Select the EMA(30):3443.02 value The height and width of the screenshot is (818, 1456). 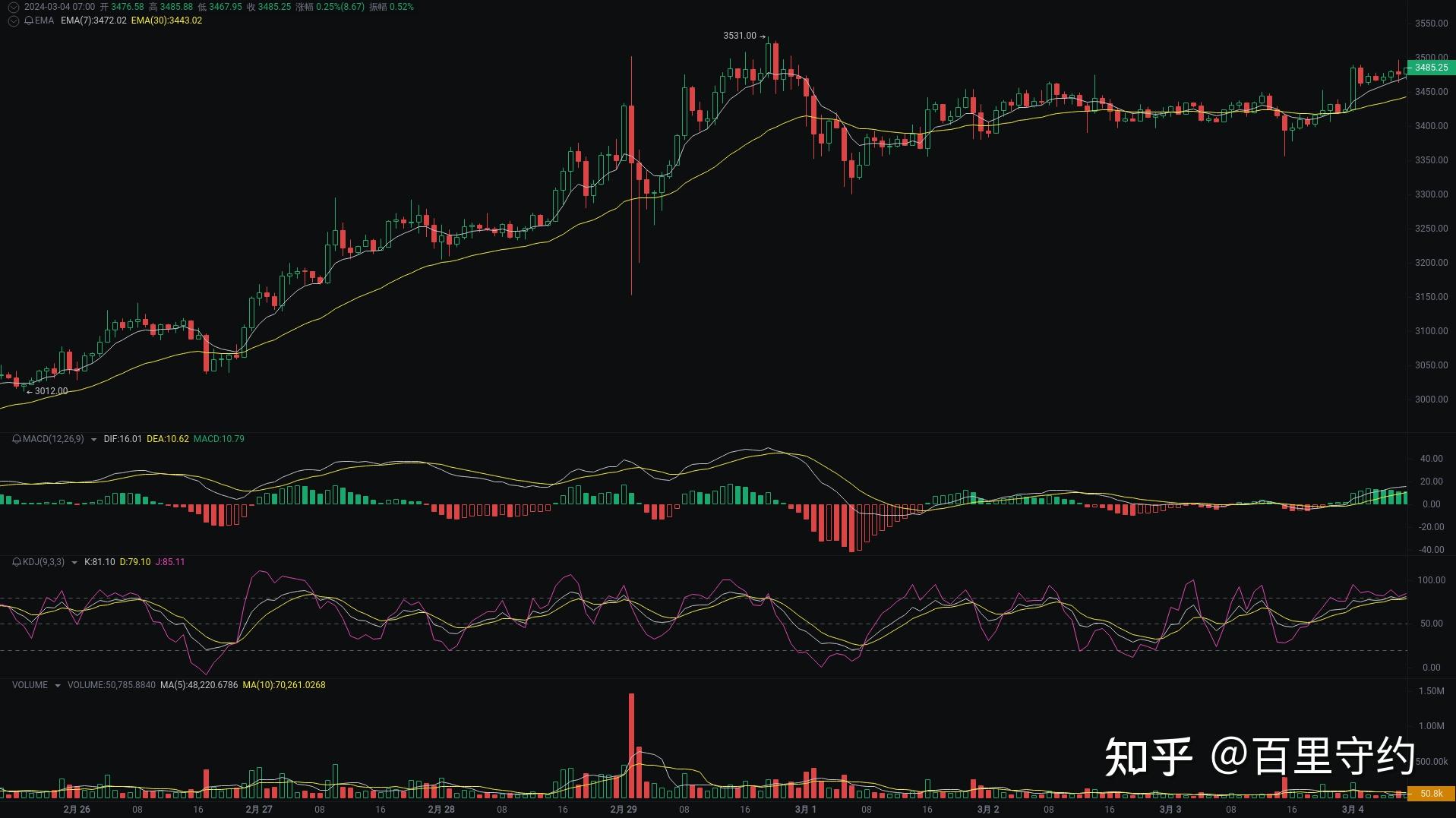coord(166,21)
